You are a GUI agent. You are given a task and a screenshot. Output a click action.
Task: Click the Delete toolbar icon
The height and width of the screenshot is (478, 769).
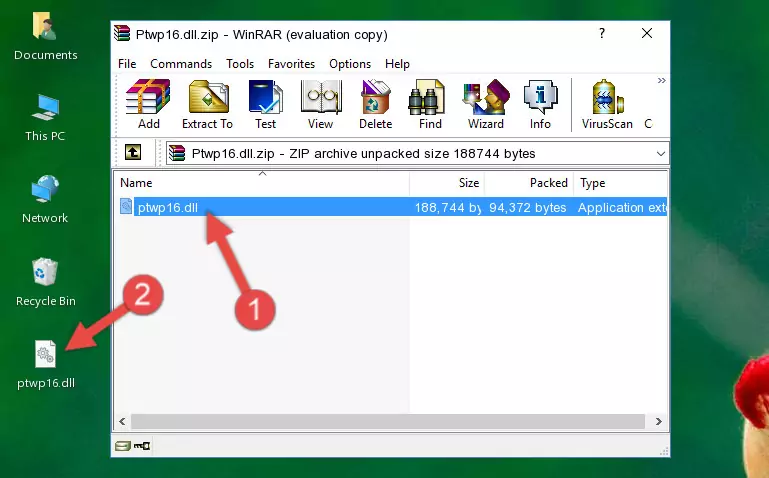tap(375, 104)
